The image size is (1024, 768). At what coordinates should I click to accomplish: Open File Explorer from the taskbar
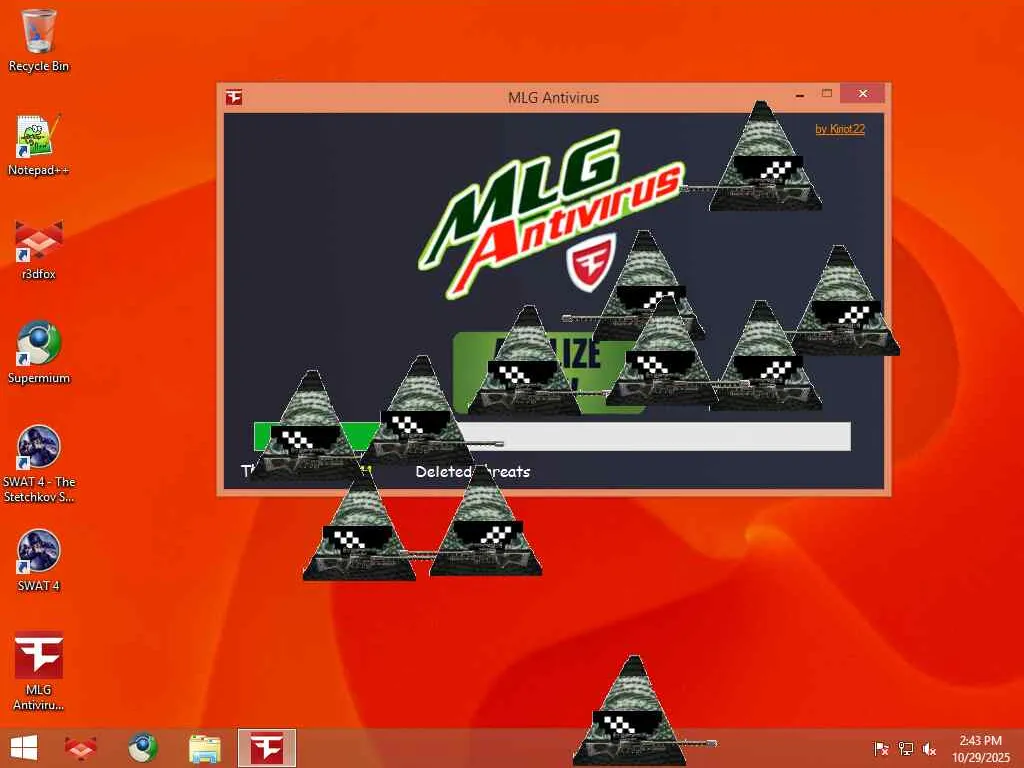(x=204, y=748)
